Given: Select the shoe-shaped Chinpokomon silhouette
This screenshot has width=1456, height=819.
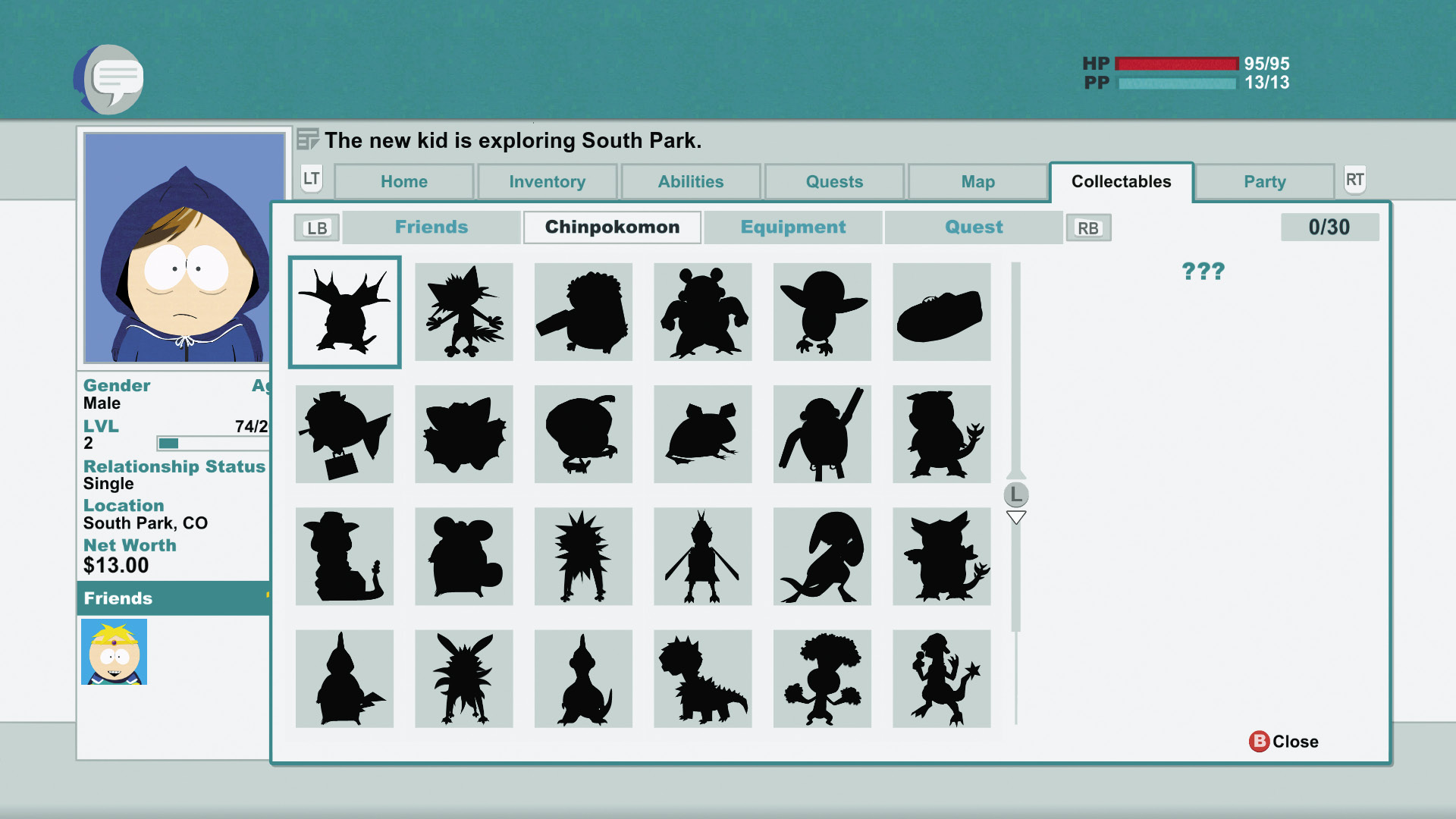Looking at the screenshot, I should tap(942, 312).
